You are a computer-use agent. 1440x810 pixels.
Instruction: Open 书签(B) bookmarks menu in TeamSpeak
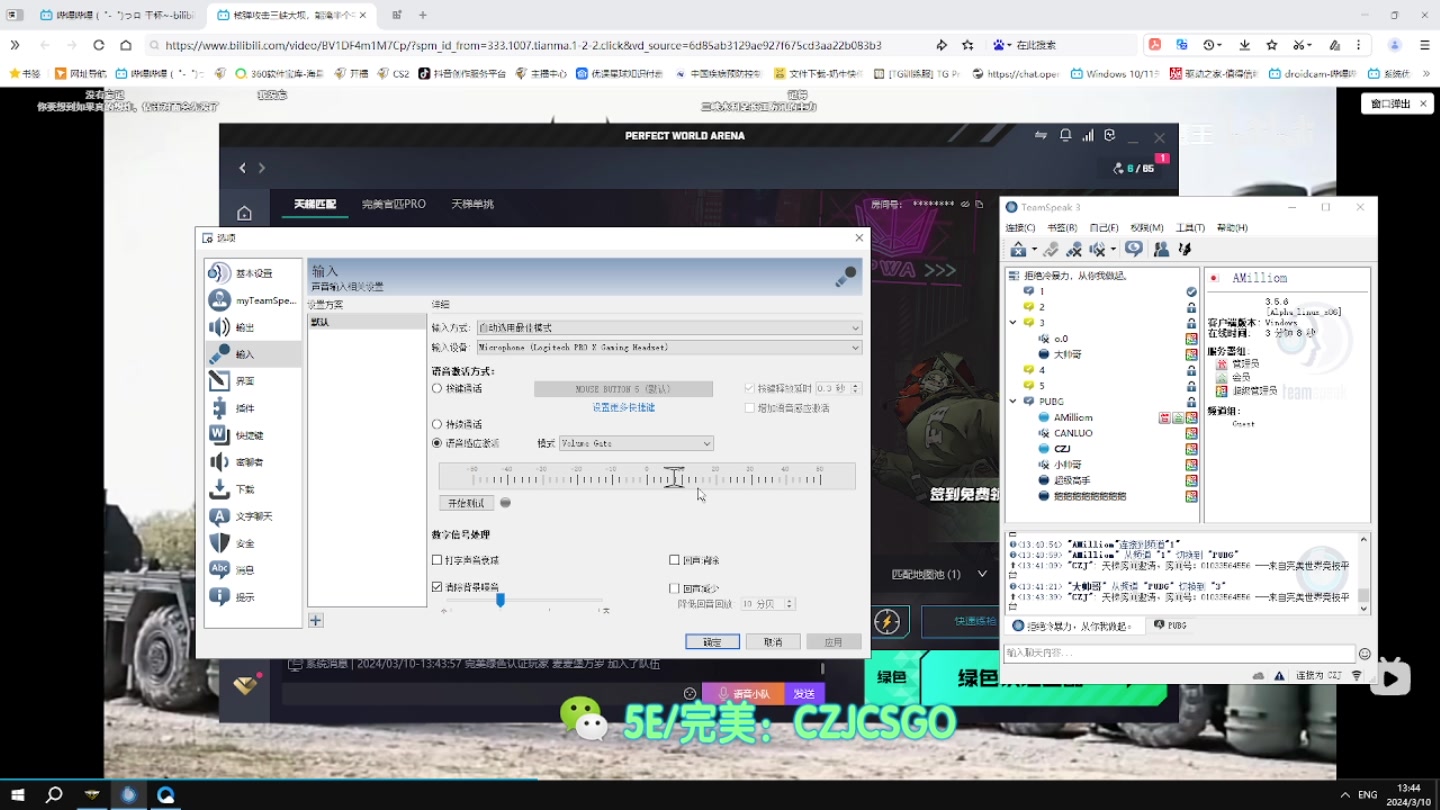click(1062, 228)
